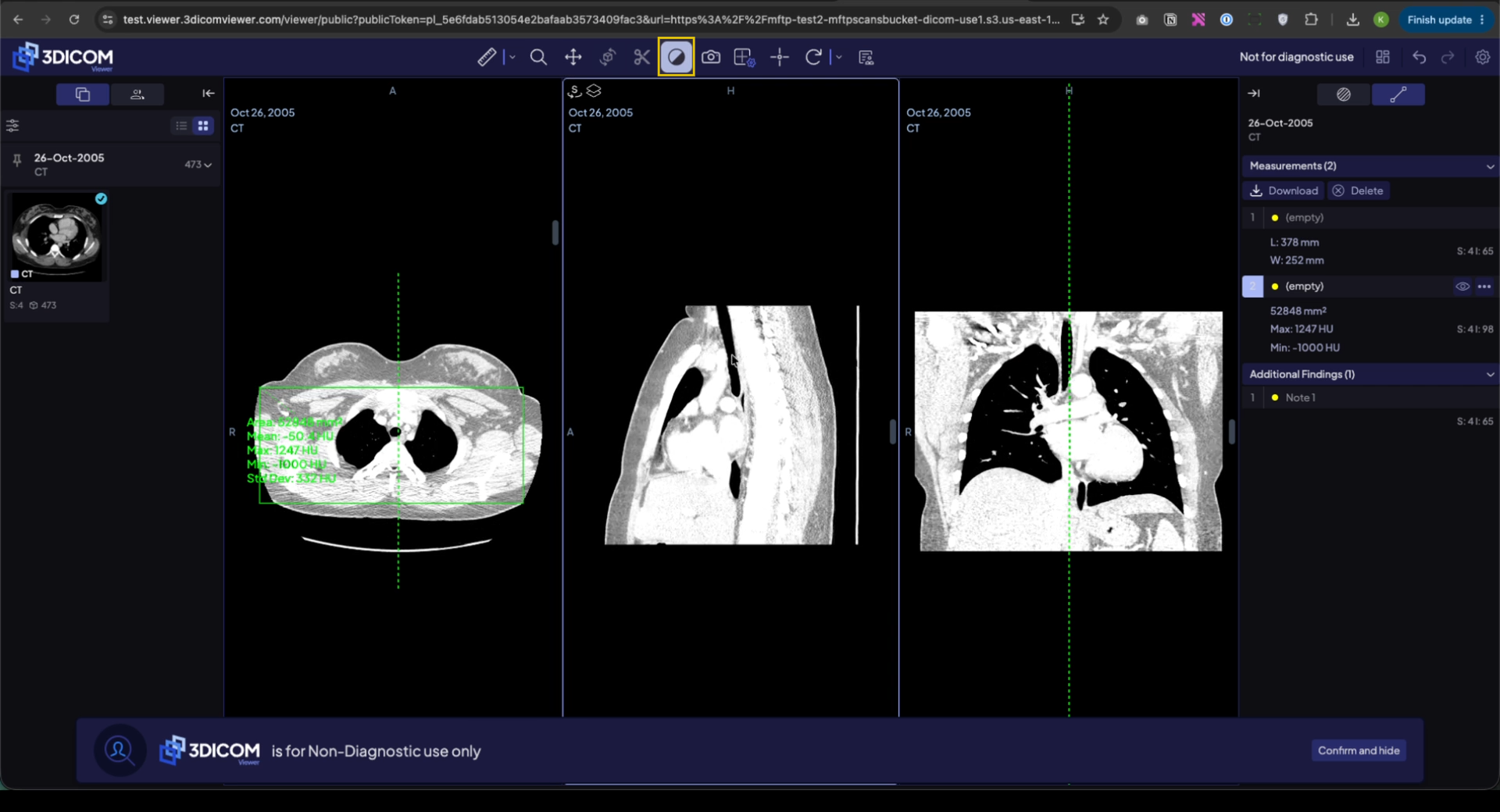
Task: Open the browser extensions puzzle icon
Action: tap(1311, 20)
